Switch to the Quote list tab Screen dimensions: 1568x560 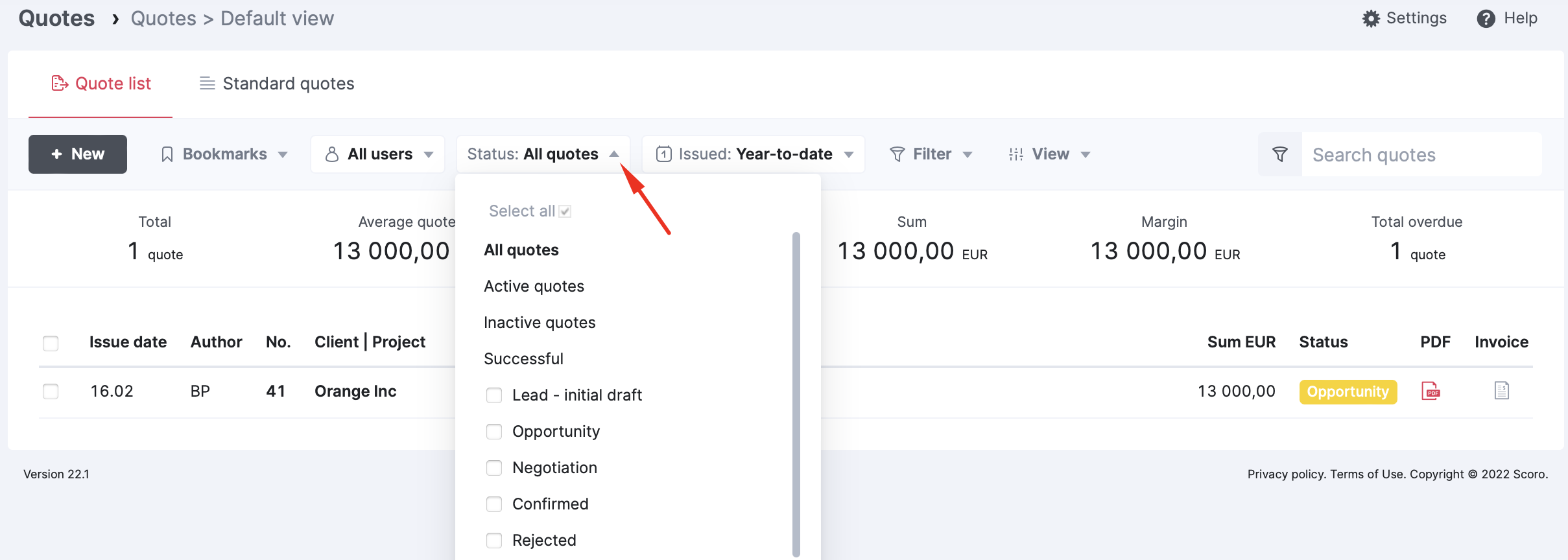coord(101,84)
